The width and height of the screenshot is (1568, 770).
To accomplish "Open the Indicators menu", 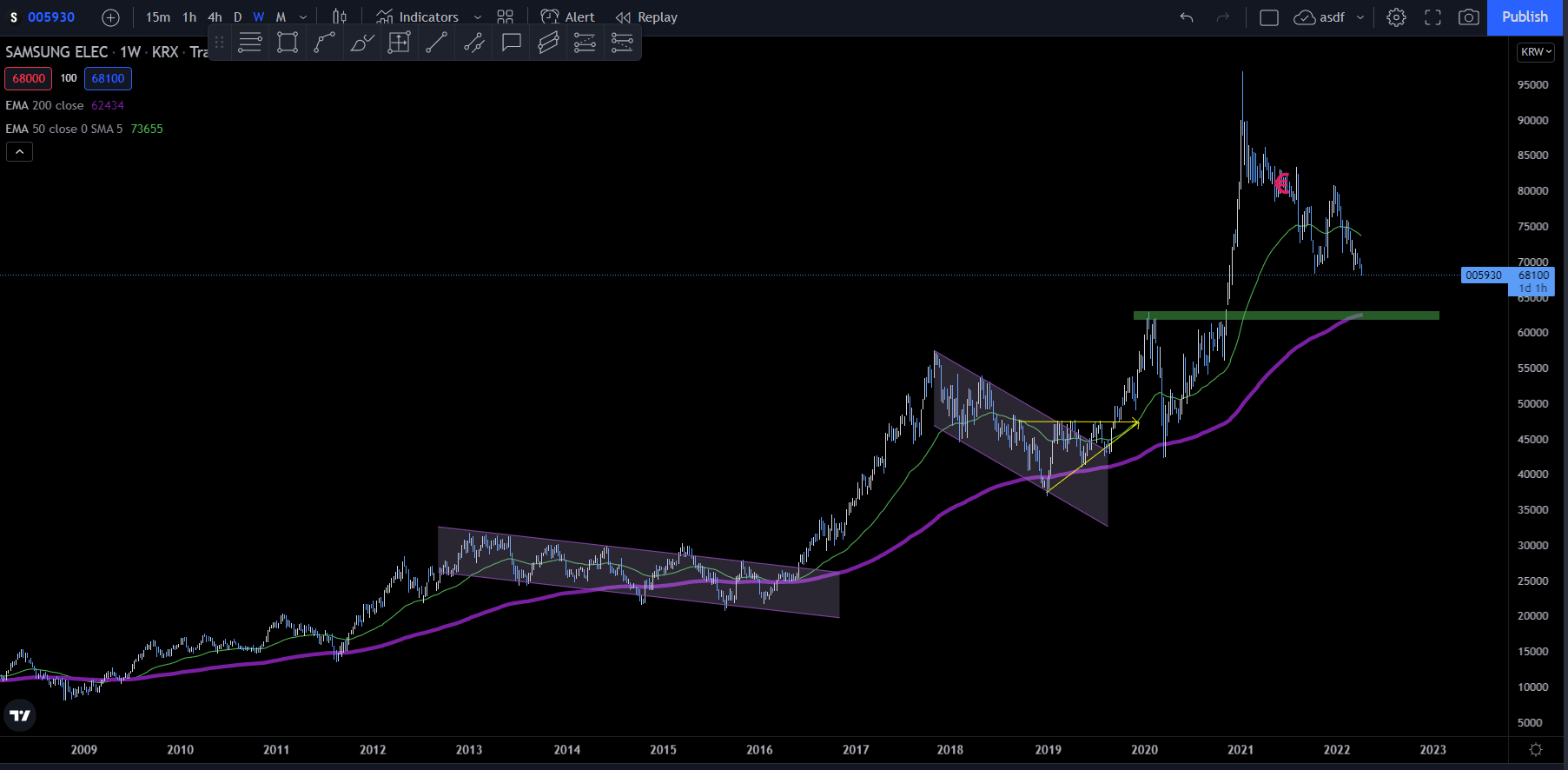I will 418,17.
